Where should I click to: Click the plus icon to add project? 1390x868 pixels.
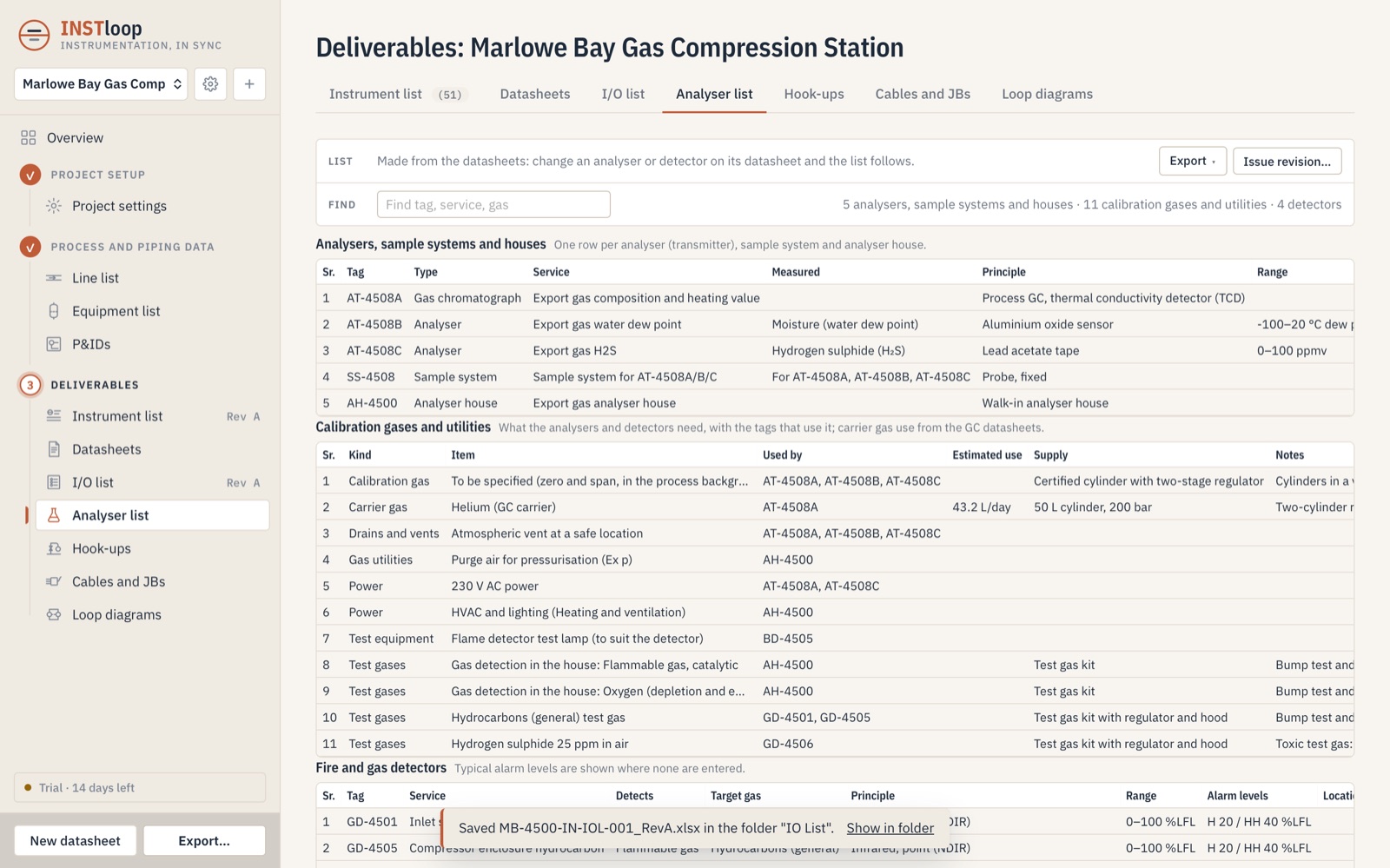pyautogui.click(x=249, y=84)
